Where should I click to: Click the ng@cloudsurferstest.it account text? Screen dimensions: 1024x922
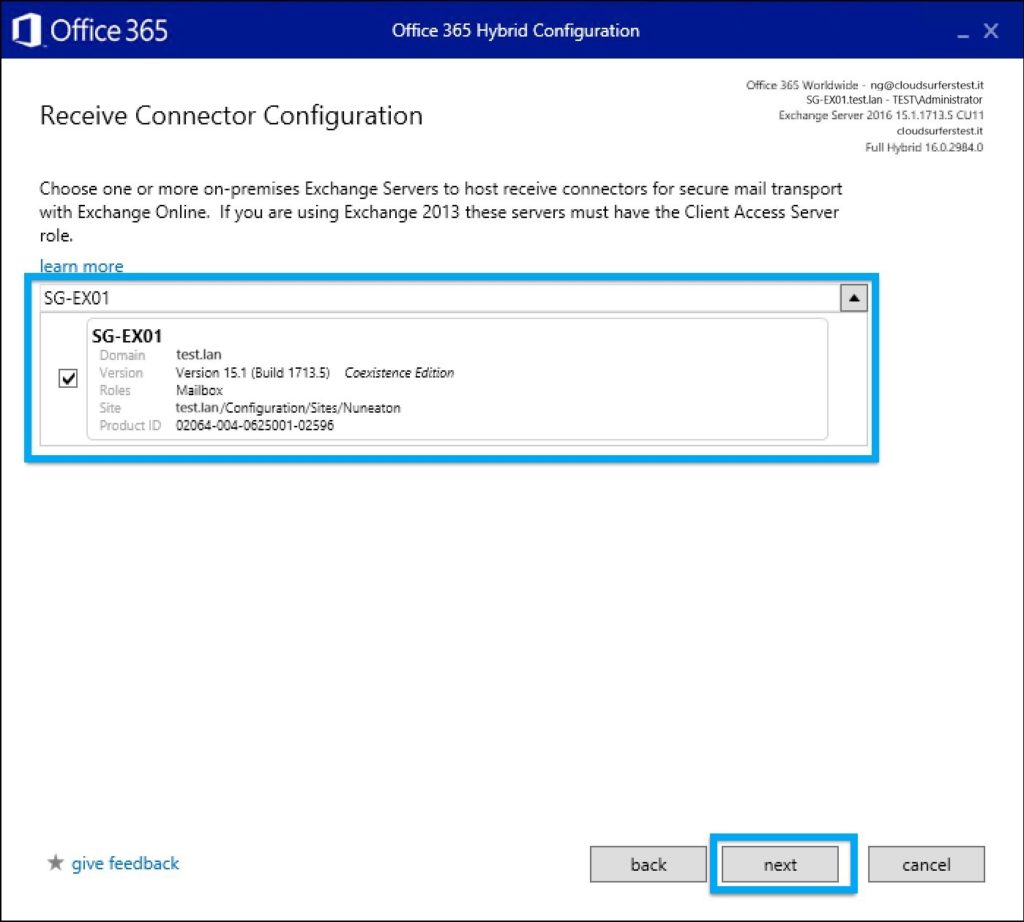pos(927,85)
